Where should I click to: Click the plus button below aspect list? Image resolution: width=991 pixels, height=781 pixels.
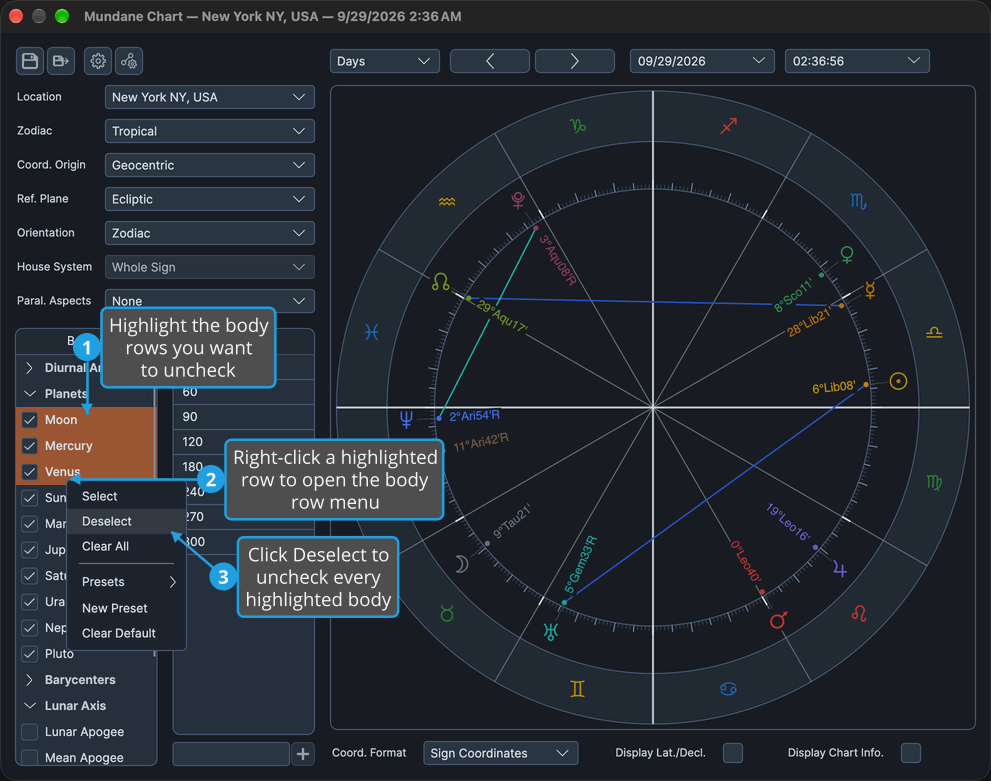tap(303, 753)
